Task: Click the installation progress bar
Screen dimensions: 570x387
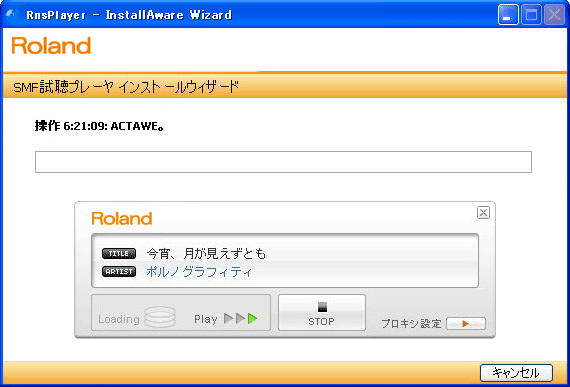Action: tap(283, 162)
